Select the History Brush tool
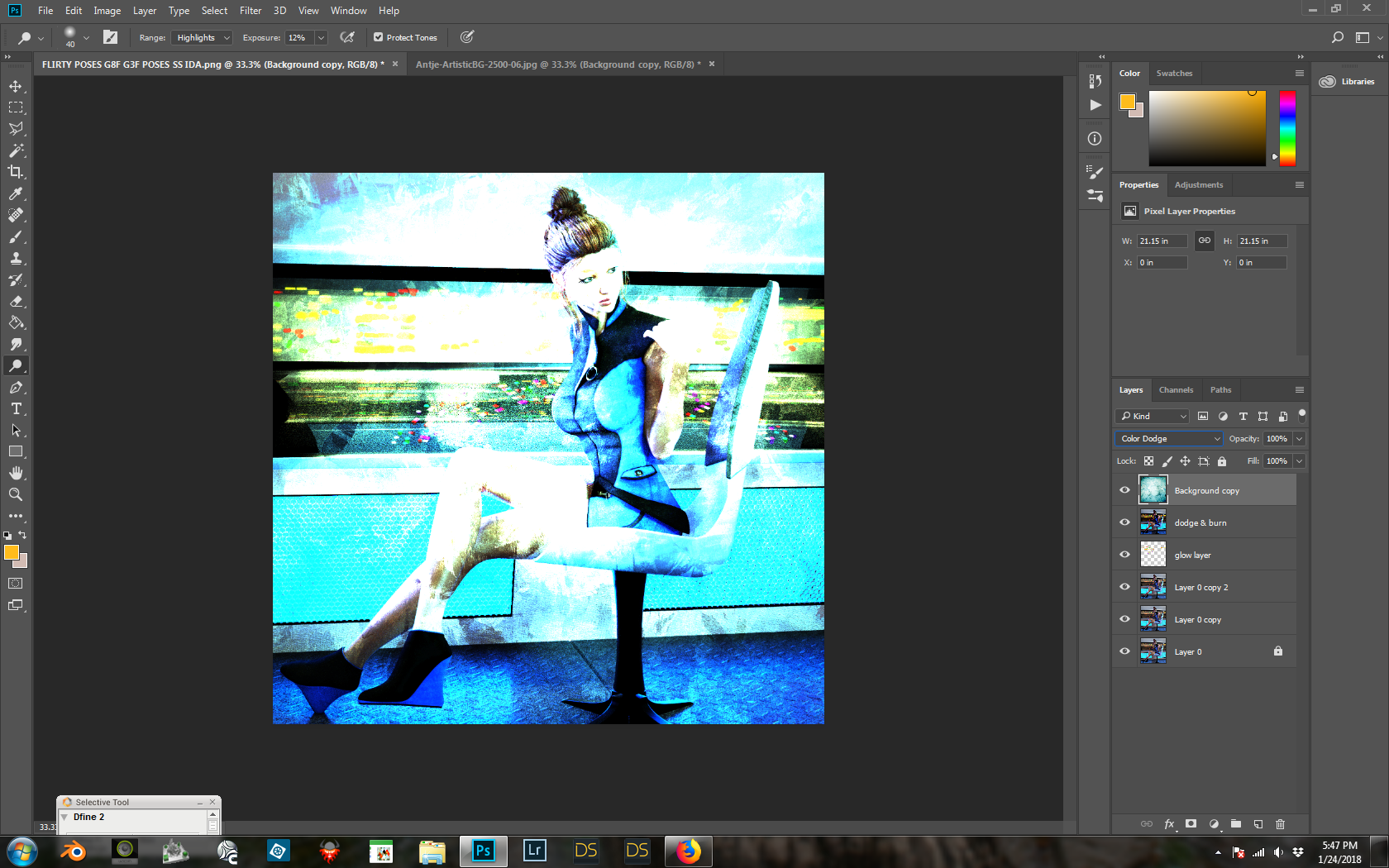1389x868 pixels. click(x=16, y=279)
